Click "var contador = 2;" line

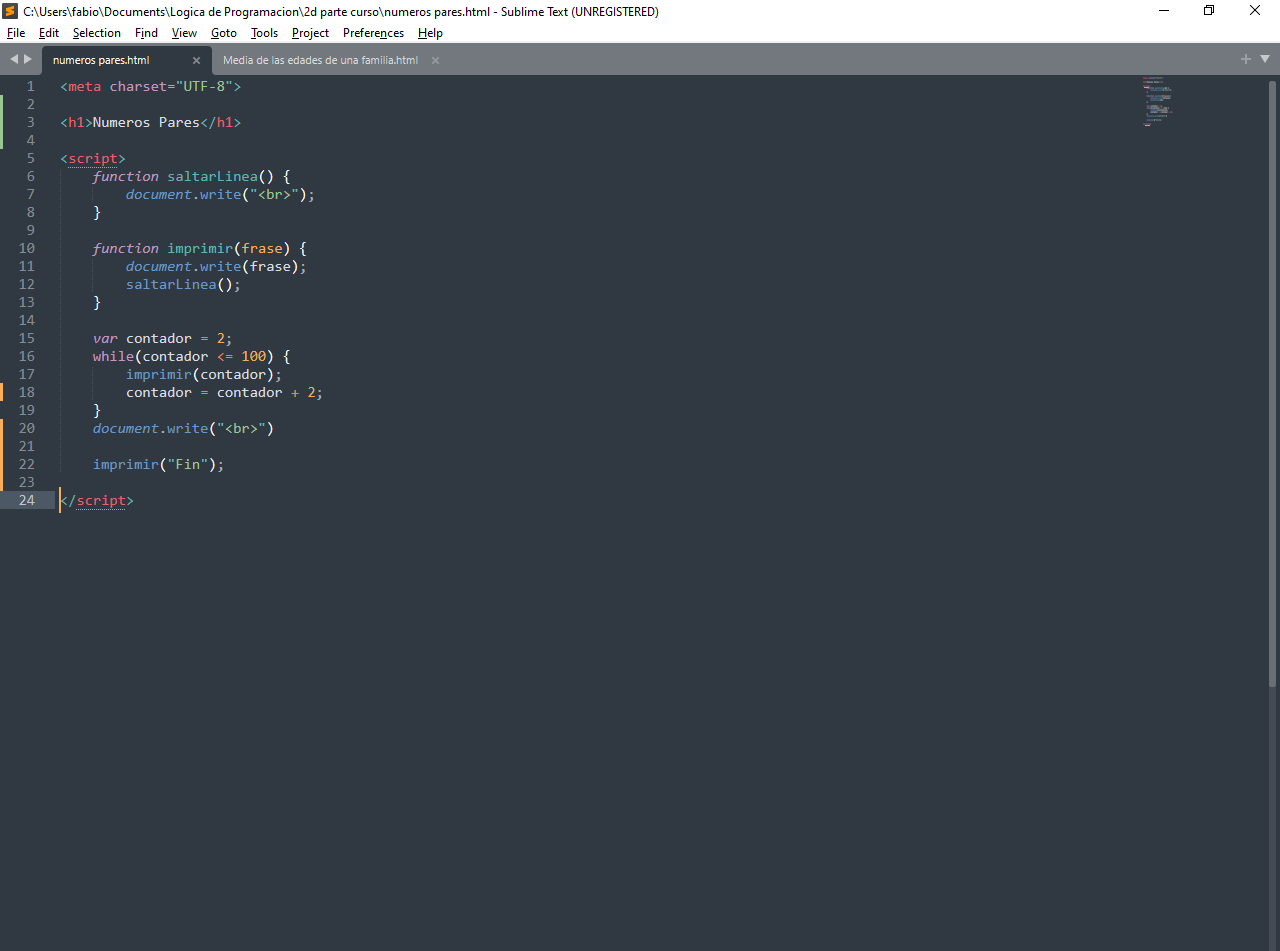pos(163,338)
